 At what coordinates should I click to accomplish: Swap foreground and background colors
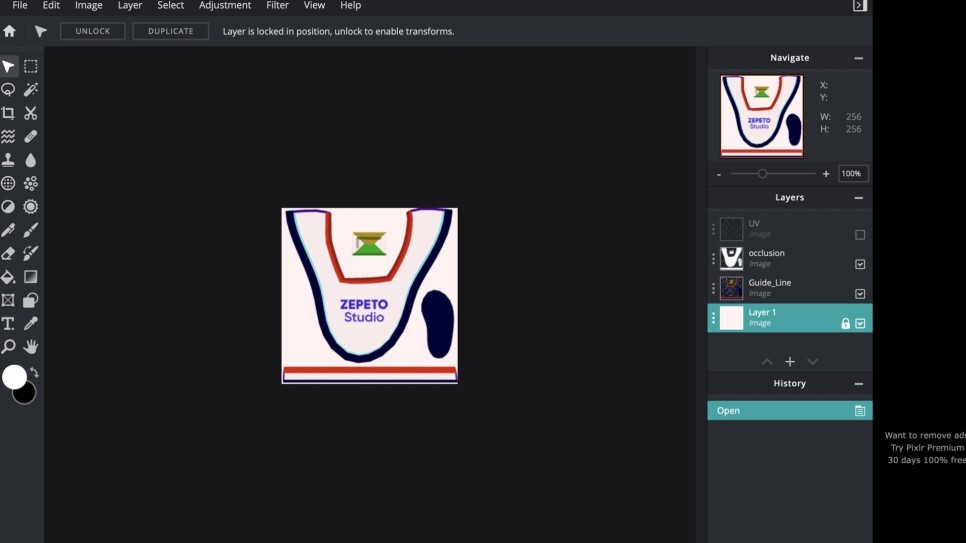click(x=34, y=372)
